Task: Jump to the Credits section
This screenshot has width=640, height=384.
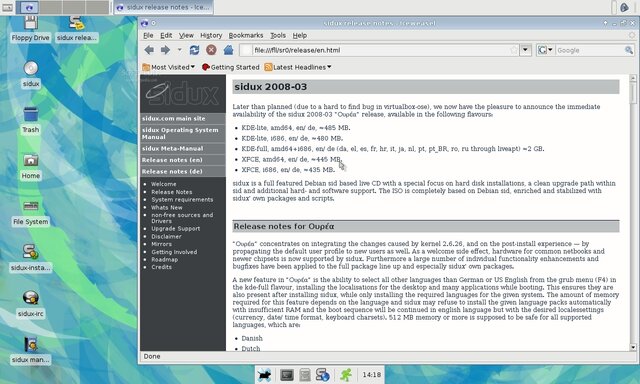Action: [161, 267]
